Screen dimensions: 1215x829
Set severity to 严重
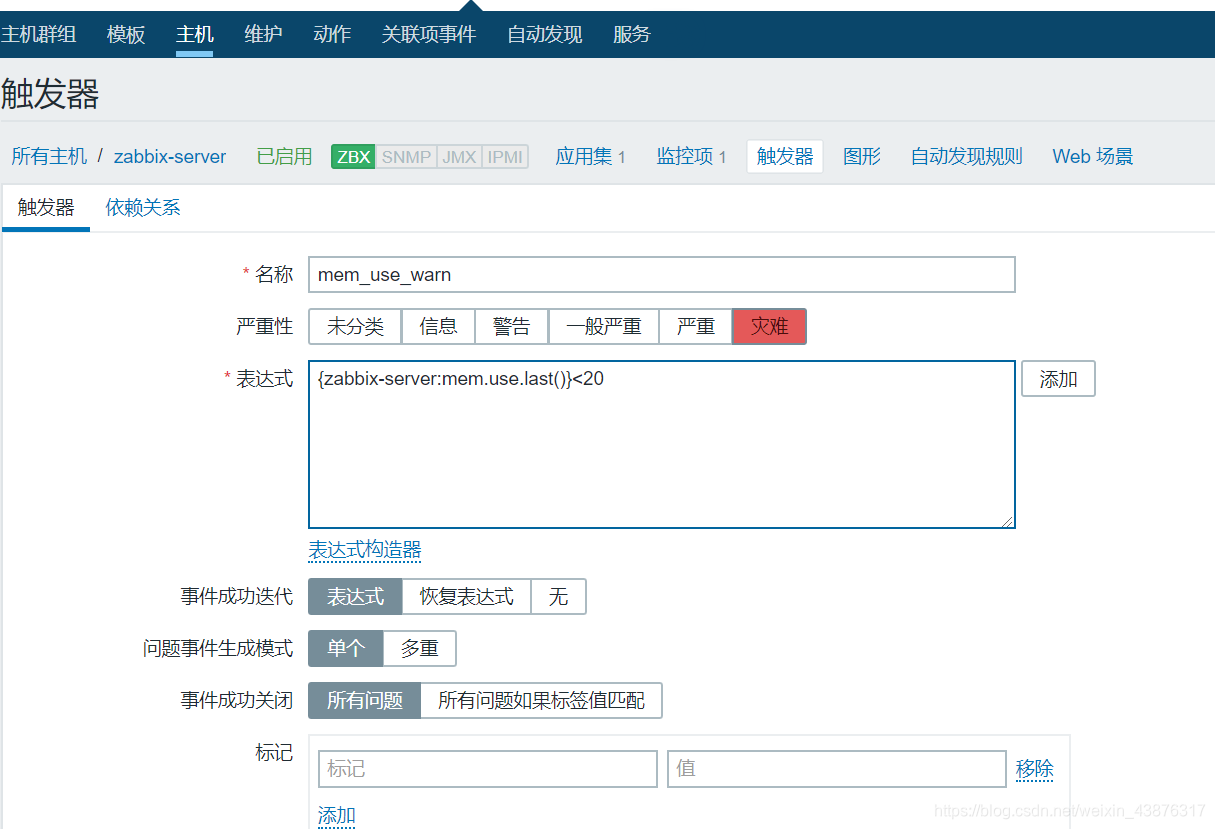click(x=696, y=326)
